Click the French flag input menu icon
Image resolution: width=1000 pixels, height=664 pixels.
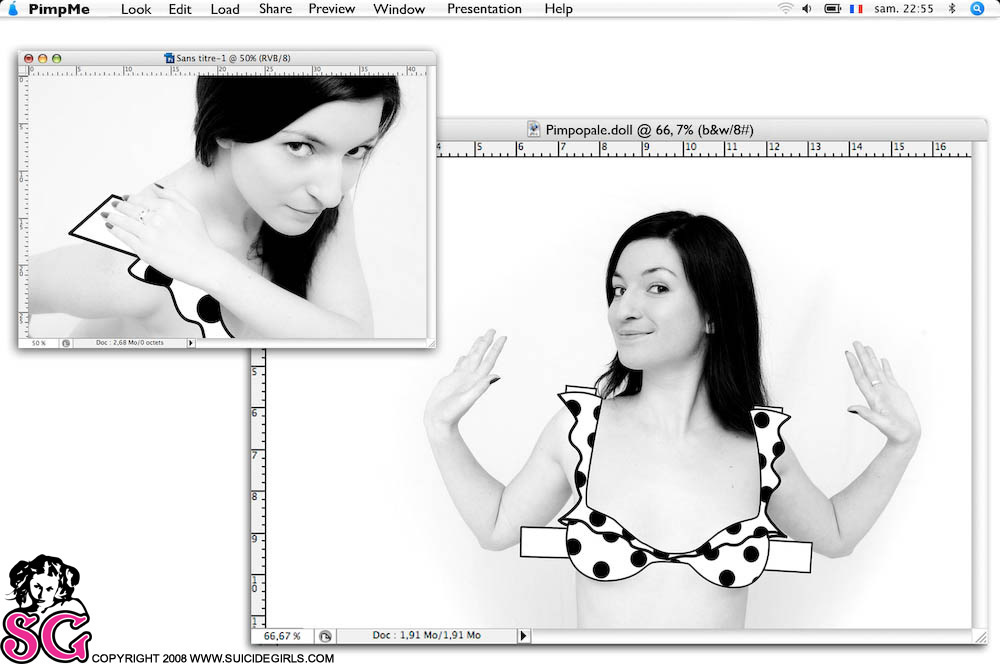click(x=856, y=8)
